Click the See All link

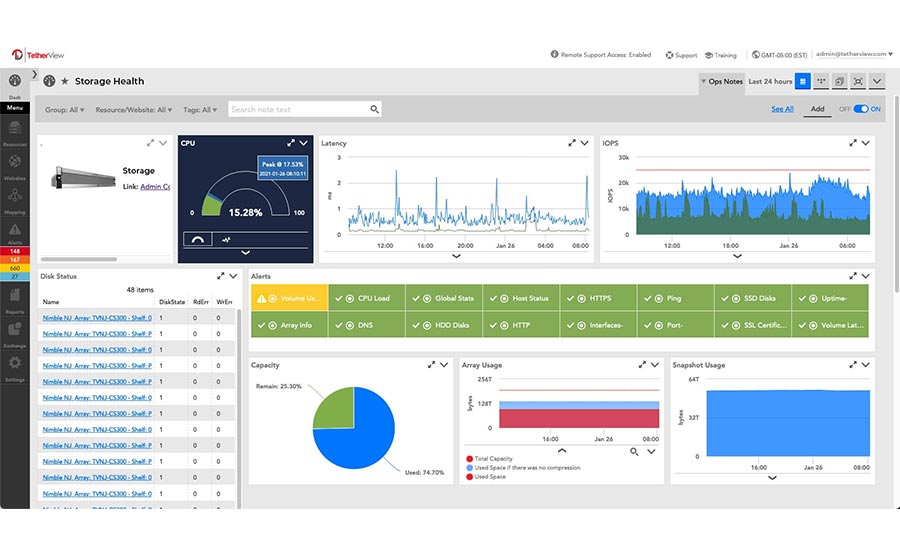(782, 109)
